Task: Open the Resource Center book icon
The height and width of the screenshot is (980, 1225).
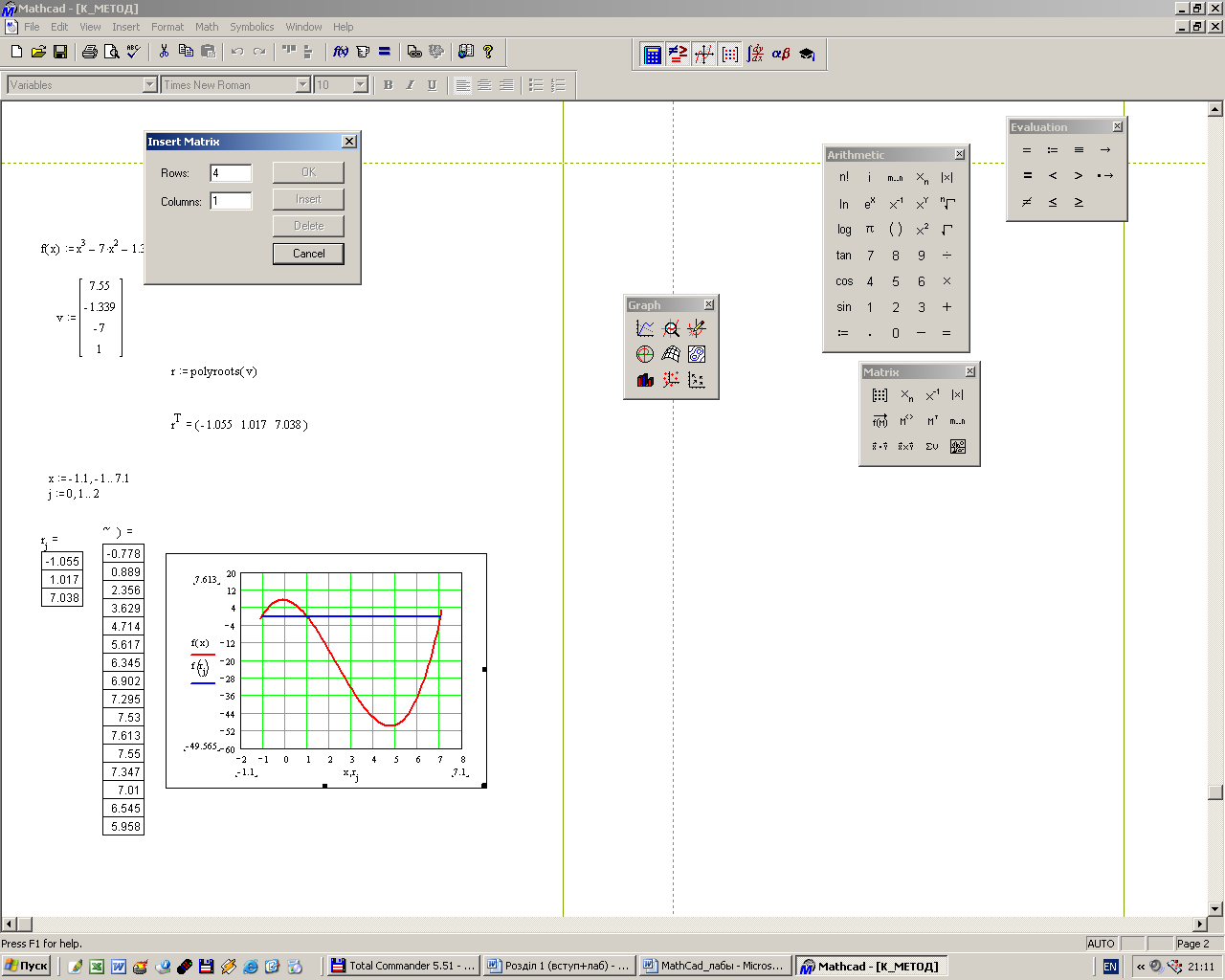Action: coord(466,52)
